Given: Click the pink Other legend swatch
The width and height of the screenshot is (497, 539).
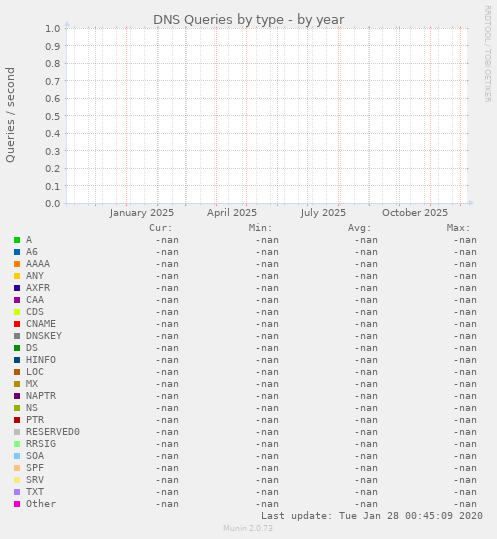Looking at the screenshot, I should tap(17, 504).
